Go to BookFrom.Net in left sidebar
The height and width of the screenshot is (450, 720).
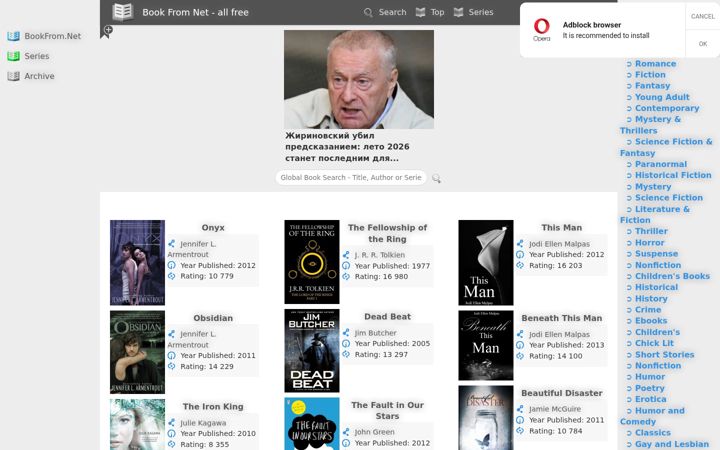click(52, 36)
